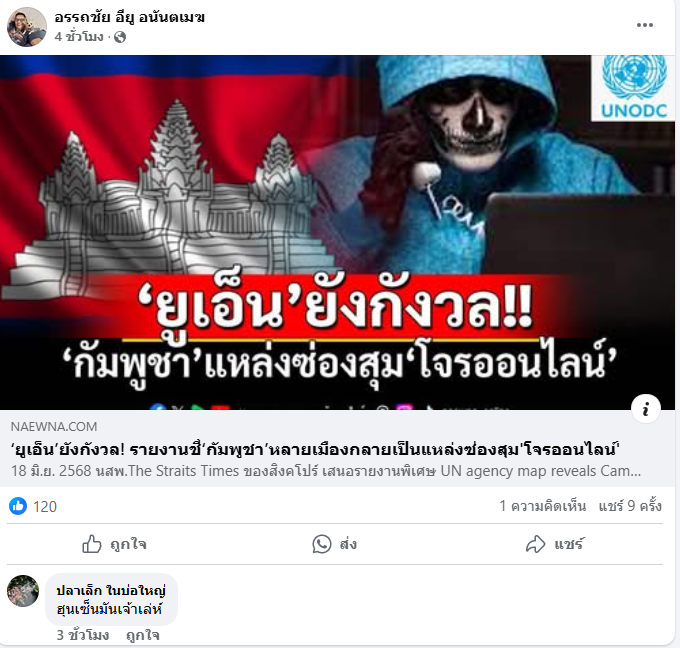Image resolution: width=680 pixels, height=648 pixels.
Task: Open commenter name ปลาเล็ก ในบ่อใหญ่
Action: coord(111,591)
